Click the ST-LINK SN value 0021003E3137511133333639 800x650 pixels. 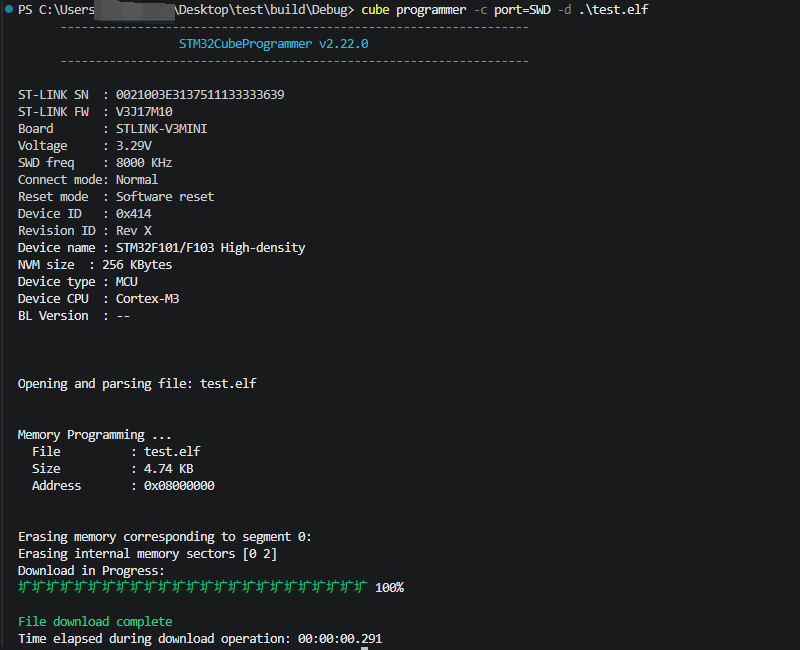point(200,95)
